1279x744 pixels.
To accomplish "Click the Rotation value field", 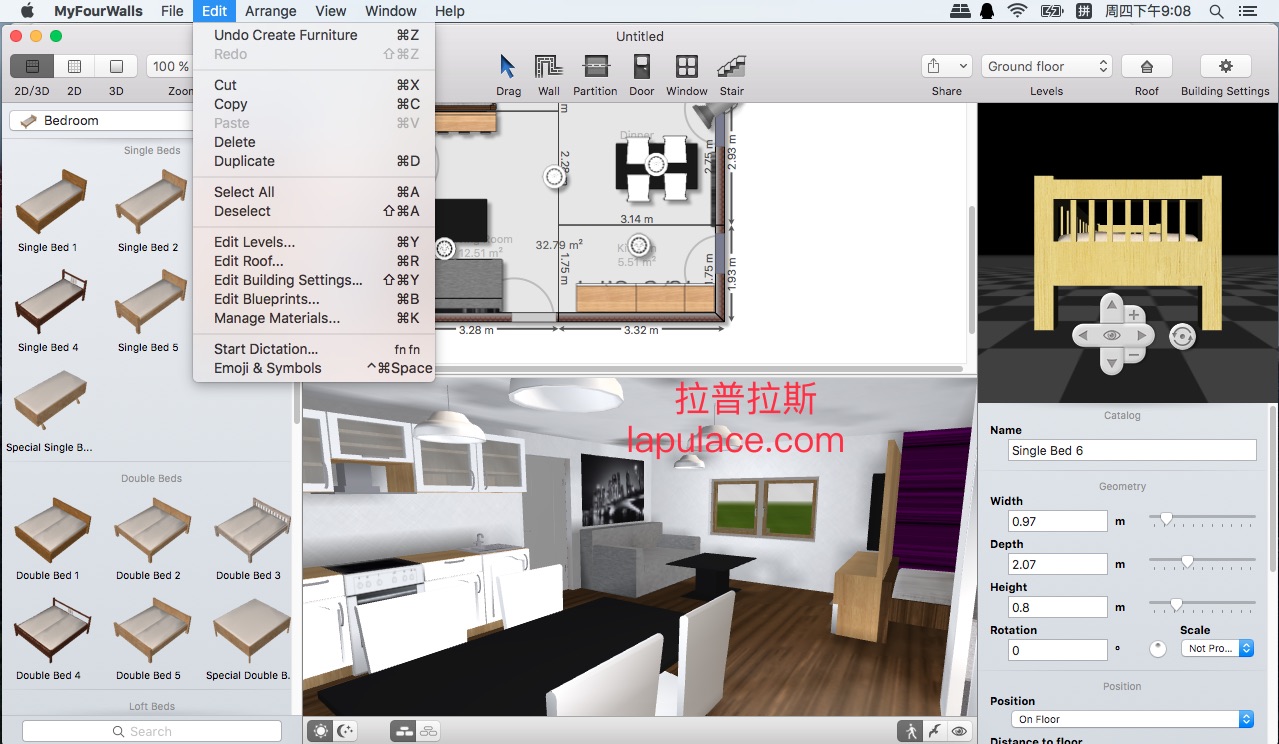I will pyautogui.click(x=1058, y=650).
